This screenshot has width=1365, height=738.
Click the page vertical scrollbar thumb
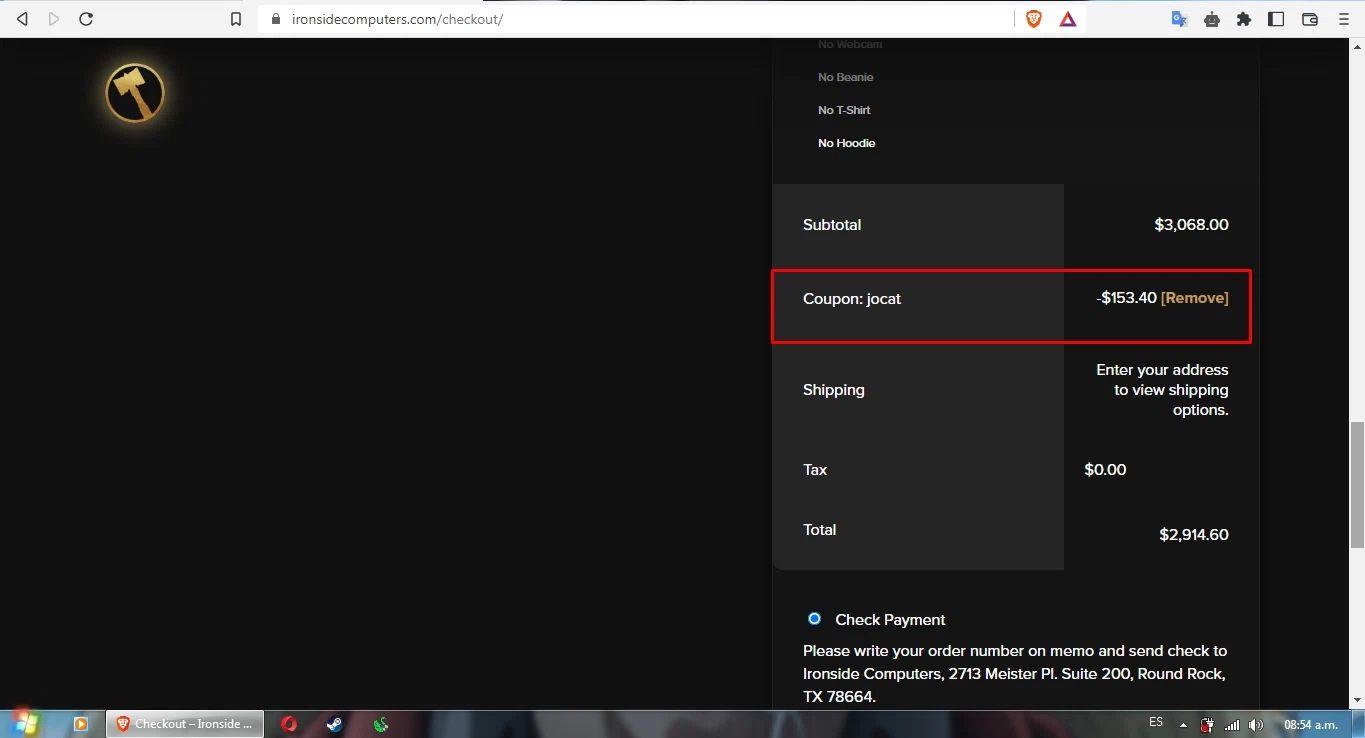[x=1357, y=485]
